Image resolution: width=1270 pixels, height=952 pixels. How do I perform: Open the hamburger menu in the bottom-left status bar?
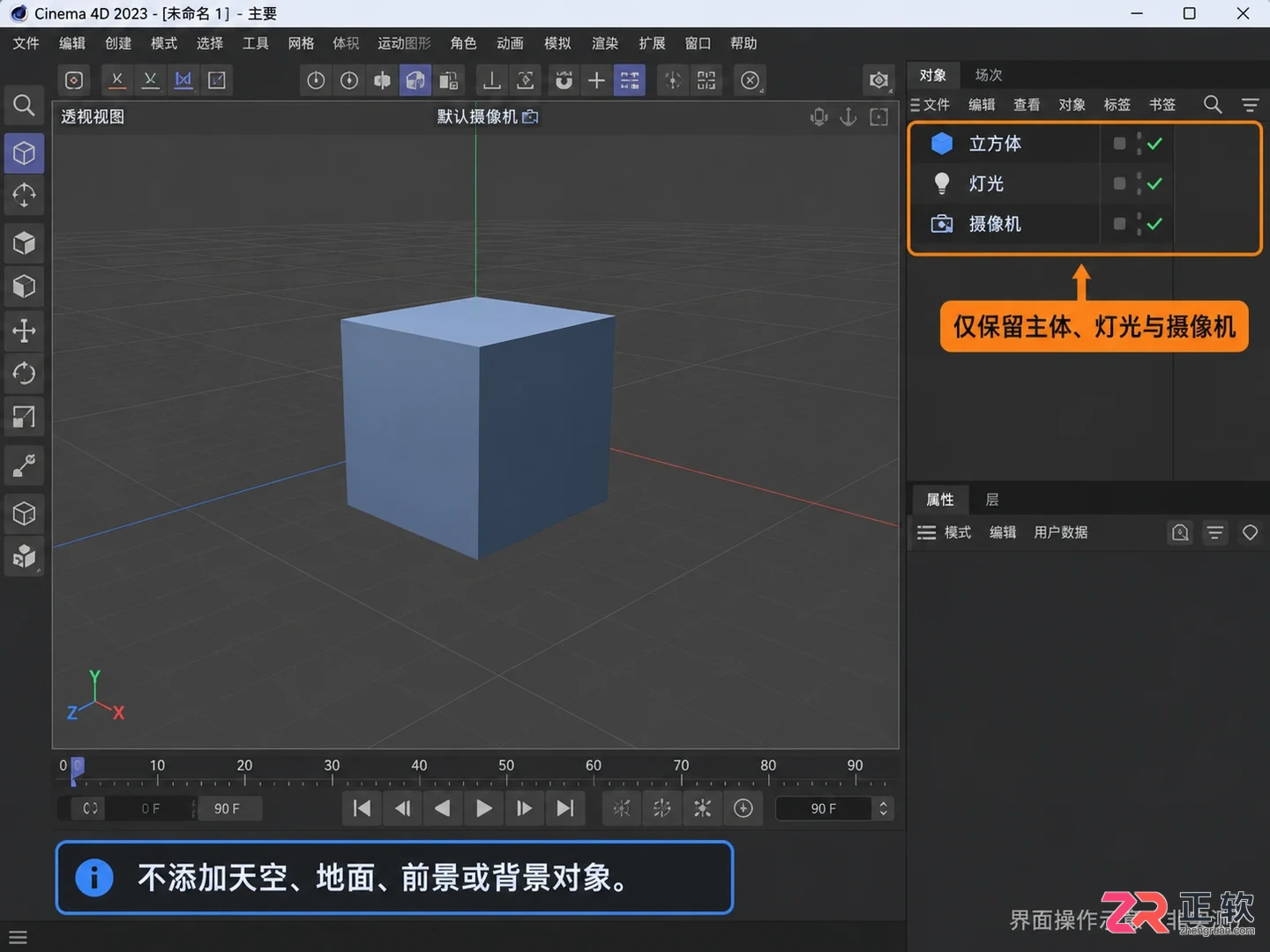coord(18,937)
